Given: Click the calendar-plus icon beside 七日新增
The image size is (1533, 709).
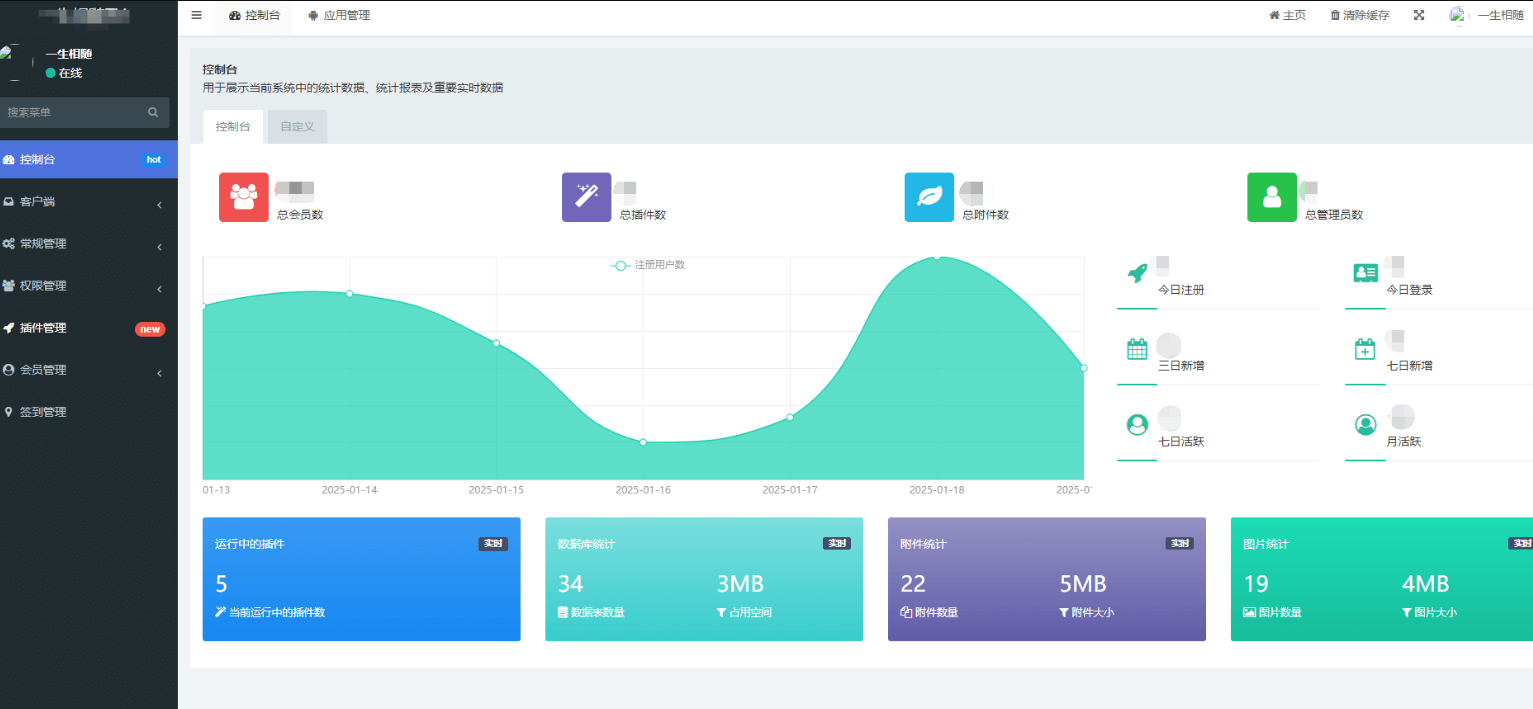Looking at the screenshot, I should coord(1365,349).
